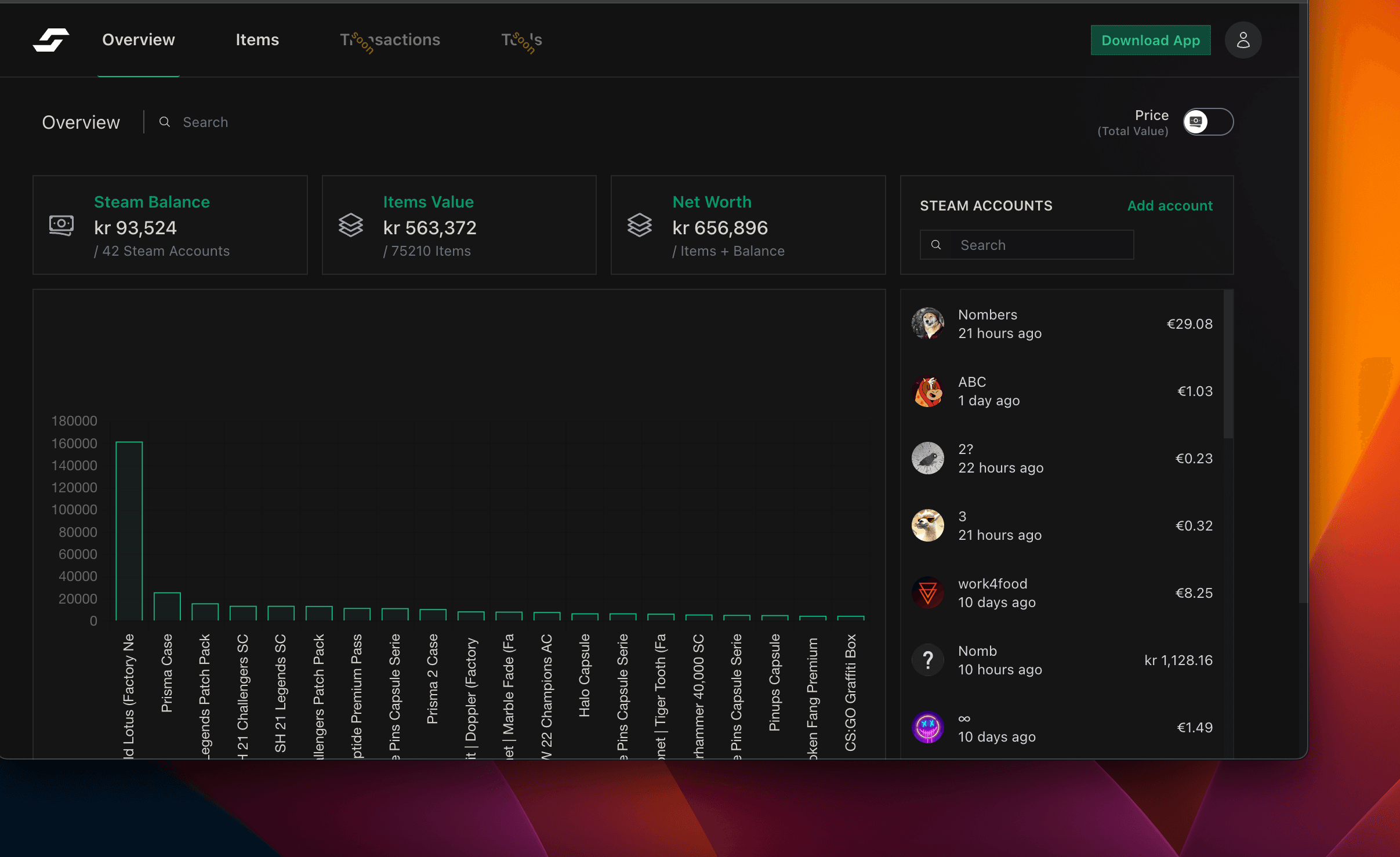Open the Overview tab

pos(139,39)
